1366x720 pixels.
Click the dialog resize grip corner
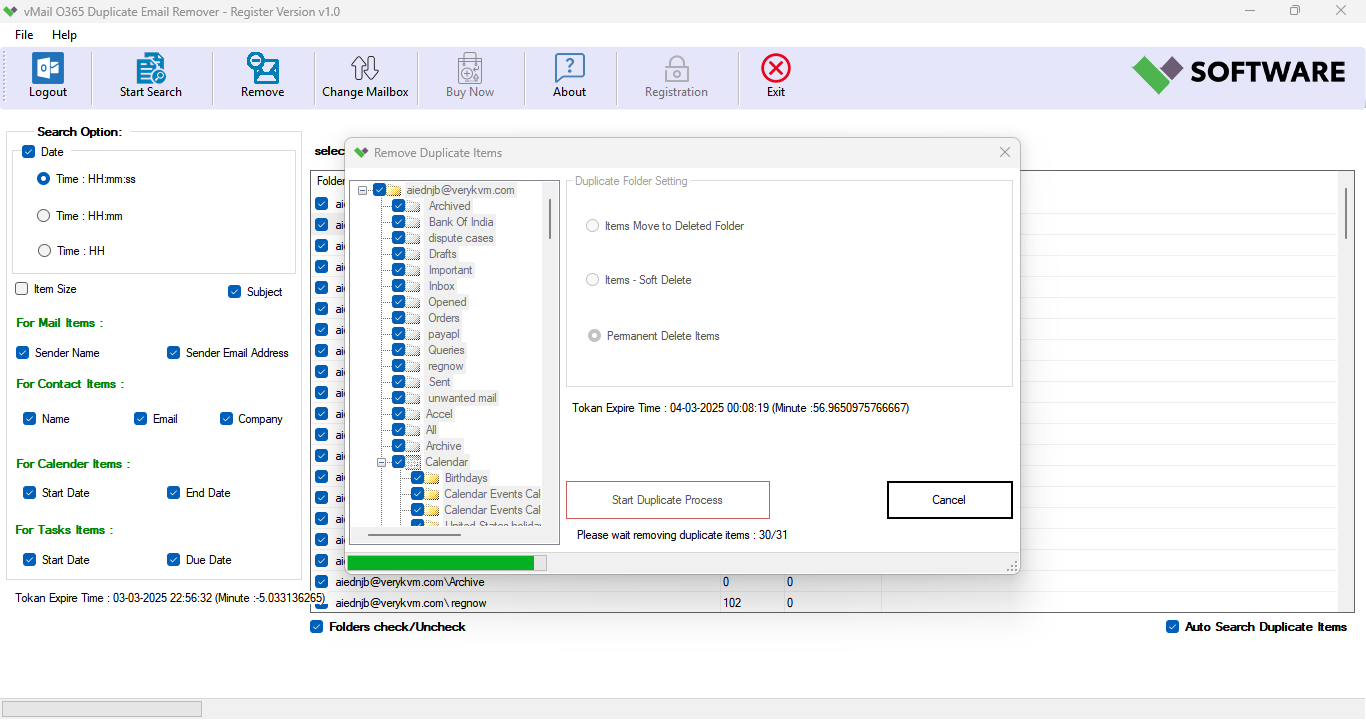[x=1011, y=566]
